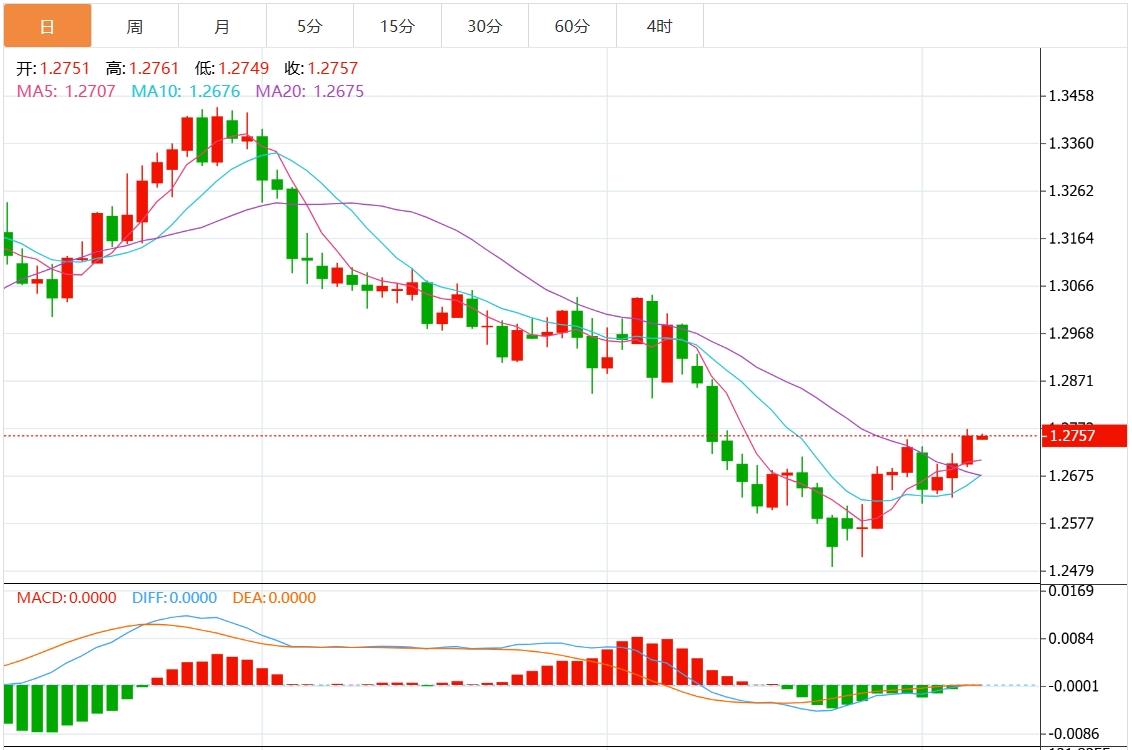The image size is (1132, 750).
Task: Click the 0.0084 MACD axis label
Action: coord(1070,639)
